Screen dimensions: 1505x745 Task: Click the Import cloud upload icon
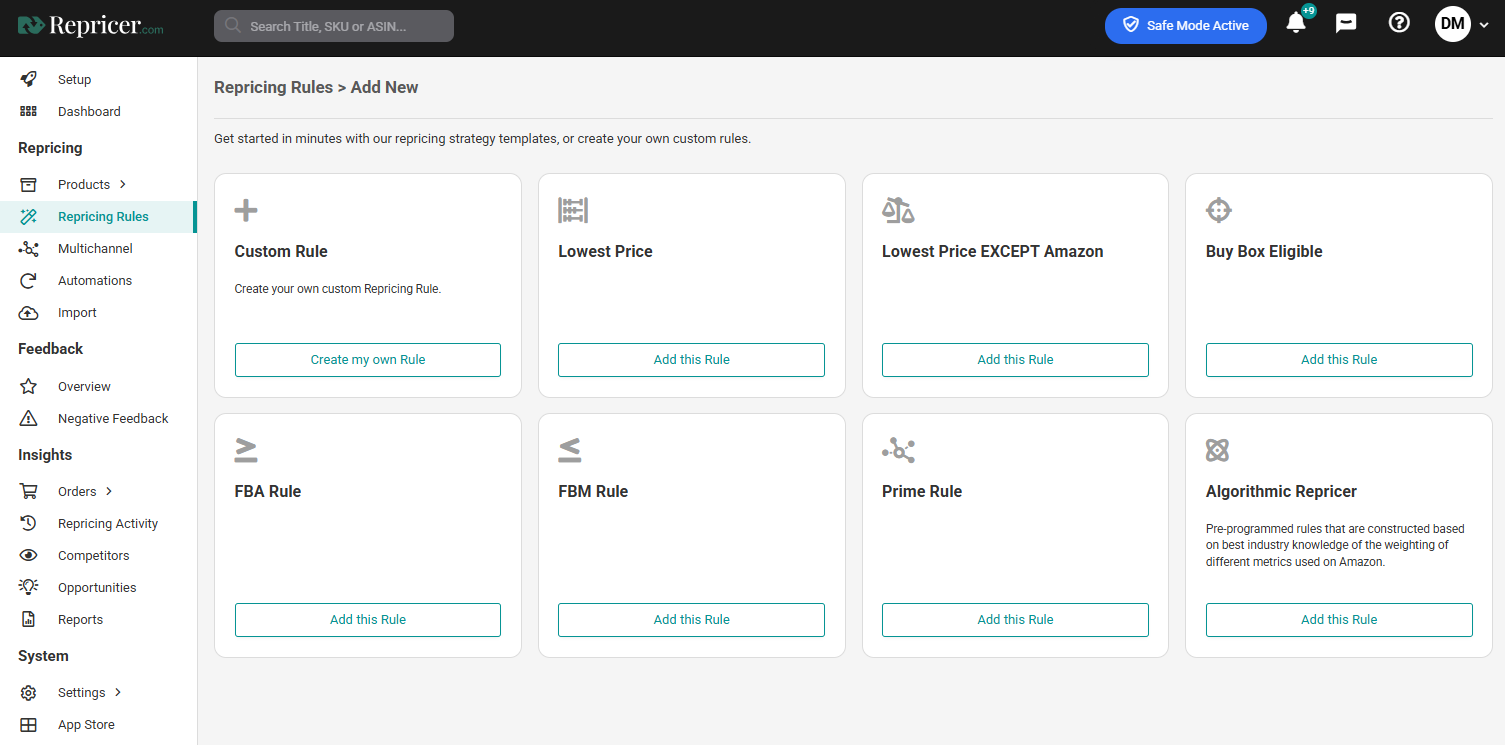pos(29,312)
